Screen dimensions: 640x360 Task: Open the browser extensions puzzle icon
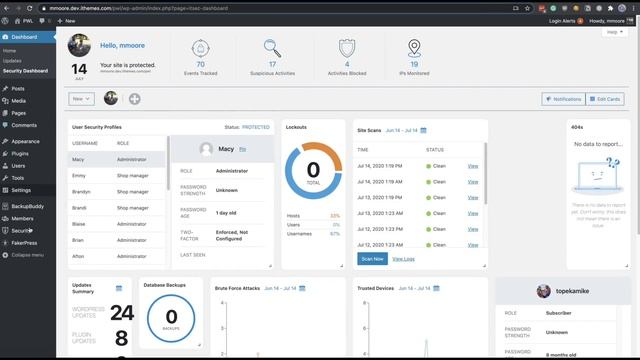[x=610, y=8]
